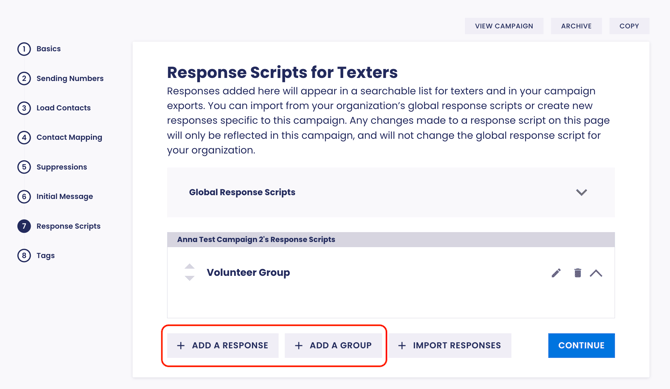Open the Initial Message step

[x=65, y=196]
